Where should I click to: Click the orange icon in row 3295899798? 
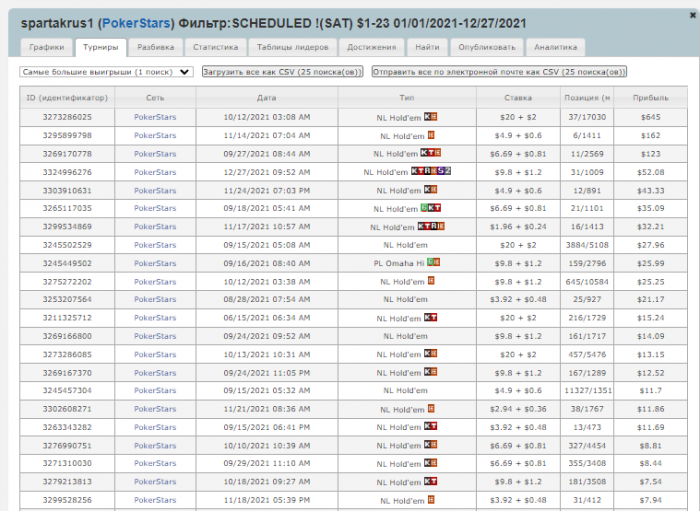point(431,135)
